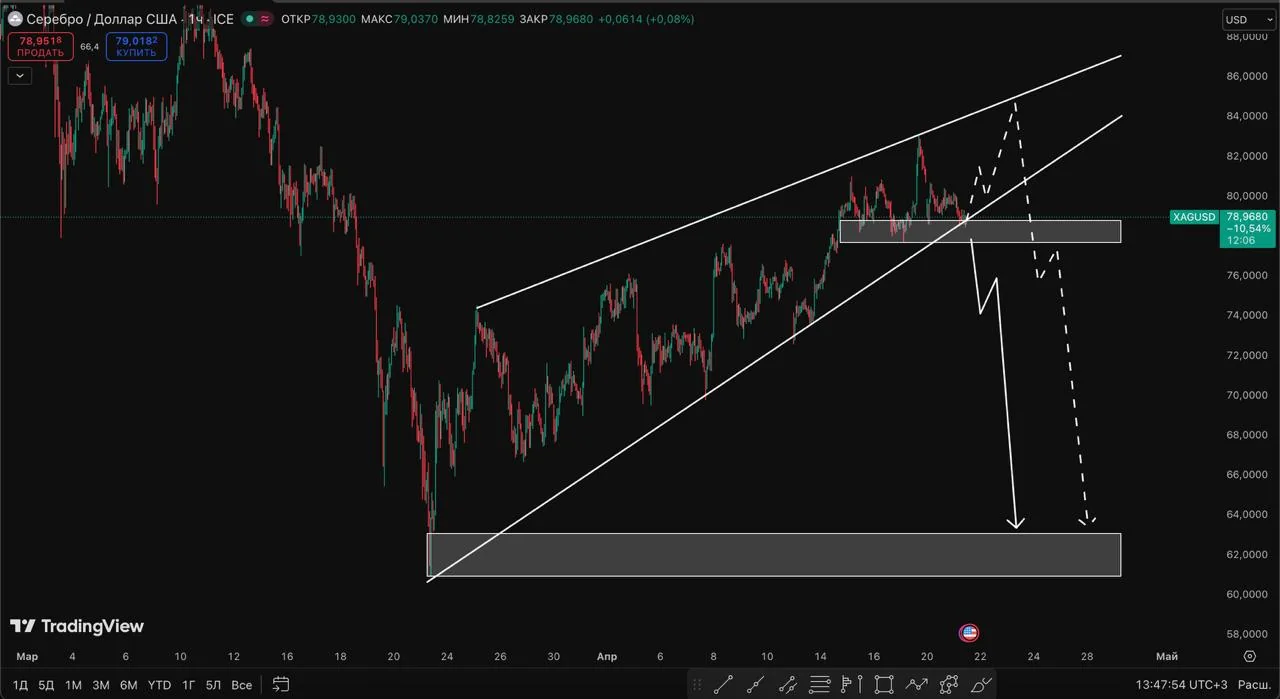Select the trend line drawing tool
Viewport: 1280px width, 699px height.
coord(723,685)
